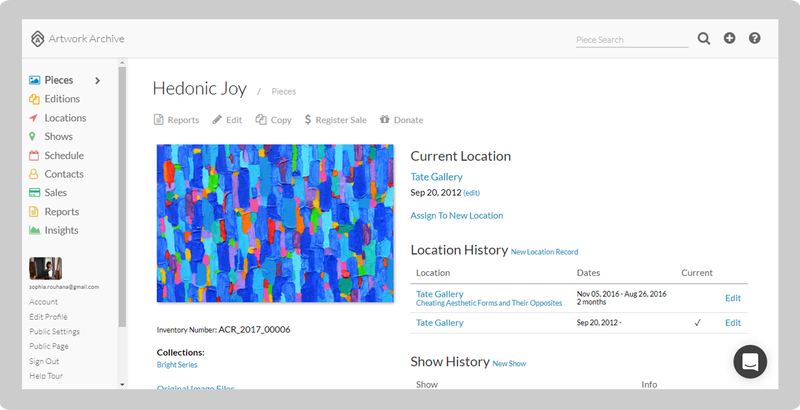Click the Reports document icon in toolbar
The width and height of the screenshot is (800, 410).
pyautogui.click(x=158, y=120)
